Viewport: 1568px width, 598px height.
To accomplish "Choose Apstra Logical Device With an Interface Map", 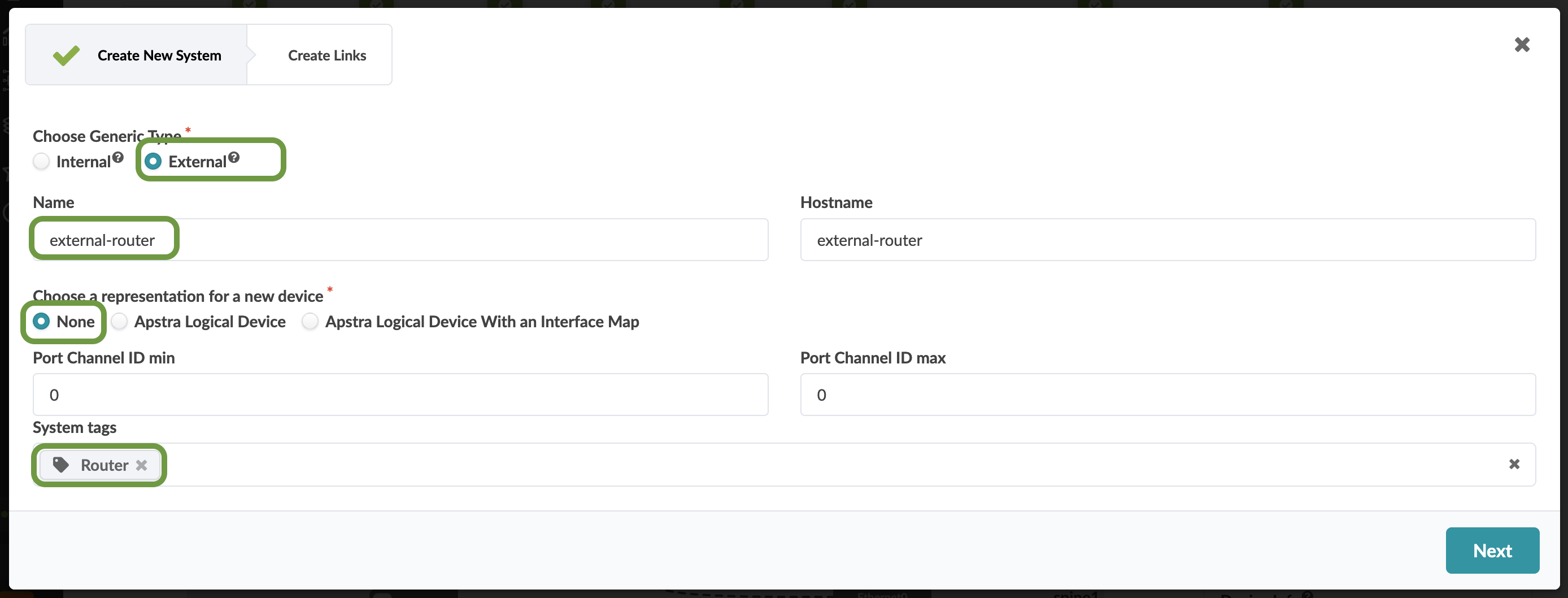I will [311, 321].
